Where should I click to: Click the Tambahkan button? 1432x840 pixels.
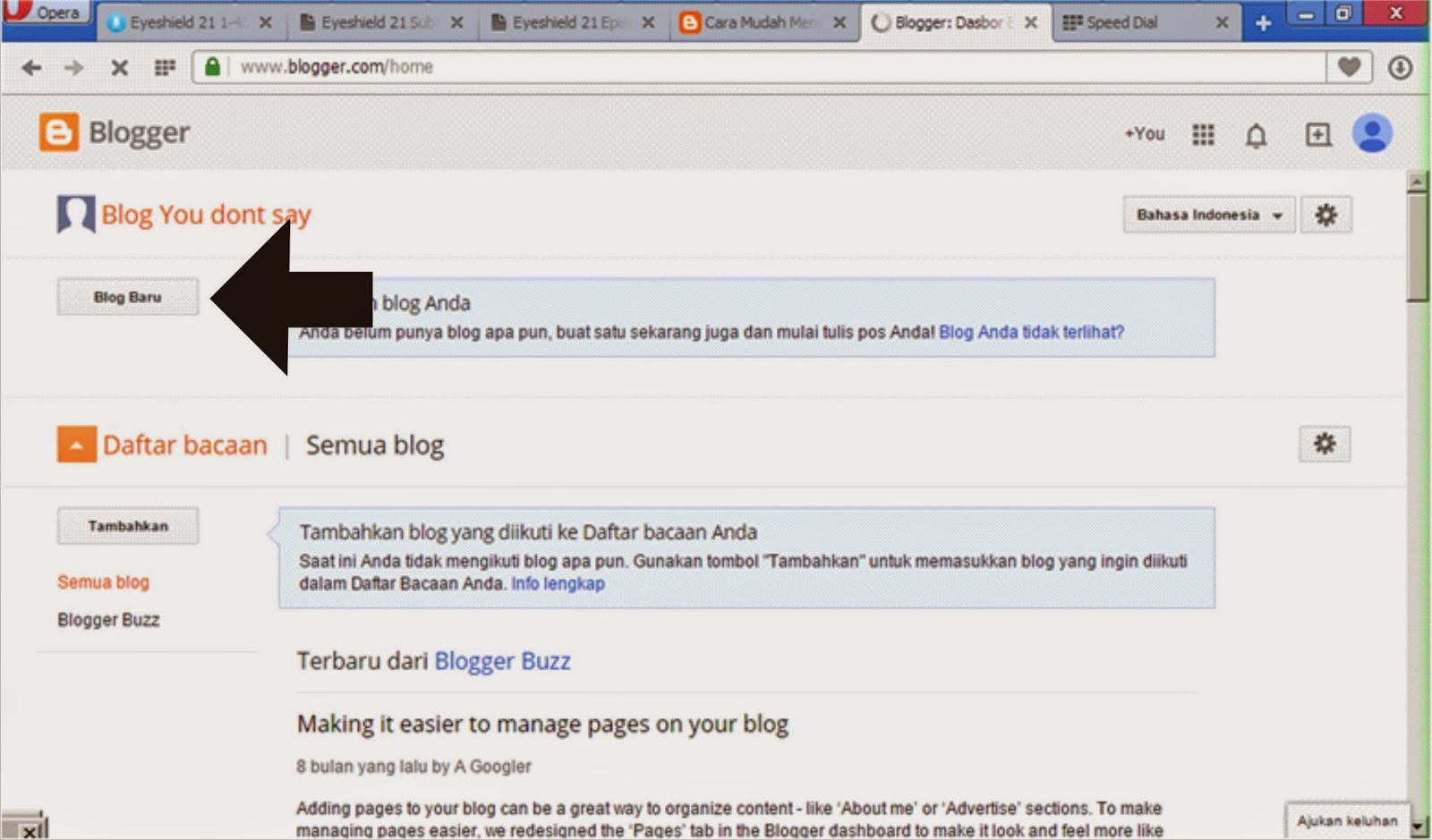(x=128, y=526)
